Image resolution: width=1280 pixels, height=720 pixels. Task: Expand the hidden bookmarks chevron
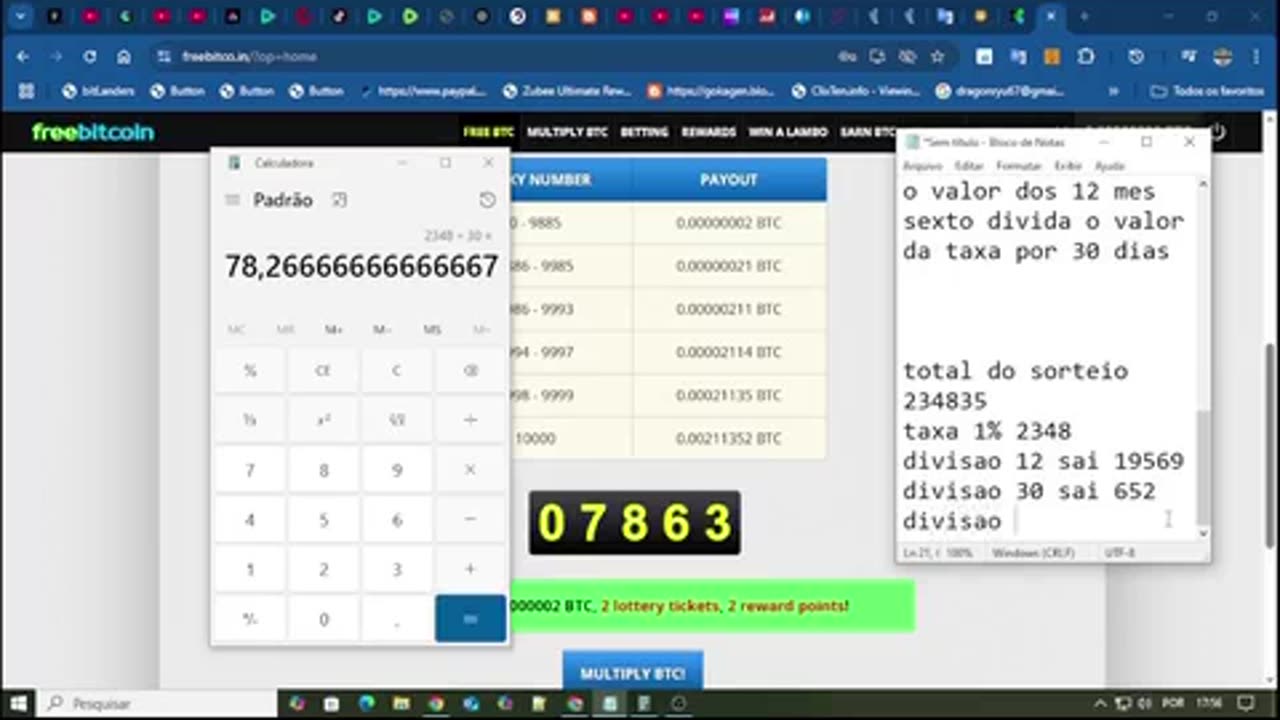(x=1114, y=91)
